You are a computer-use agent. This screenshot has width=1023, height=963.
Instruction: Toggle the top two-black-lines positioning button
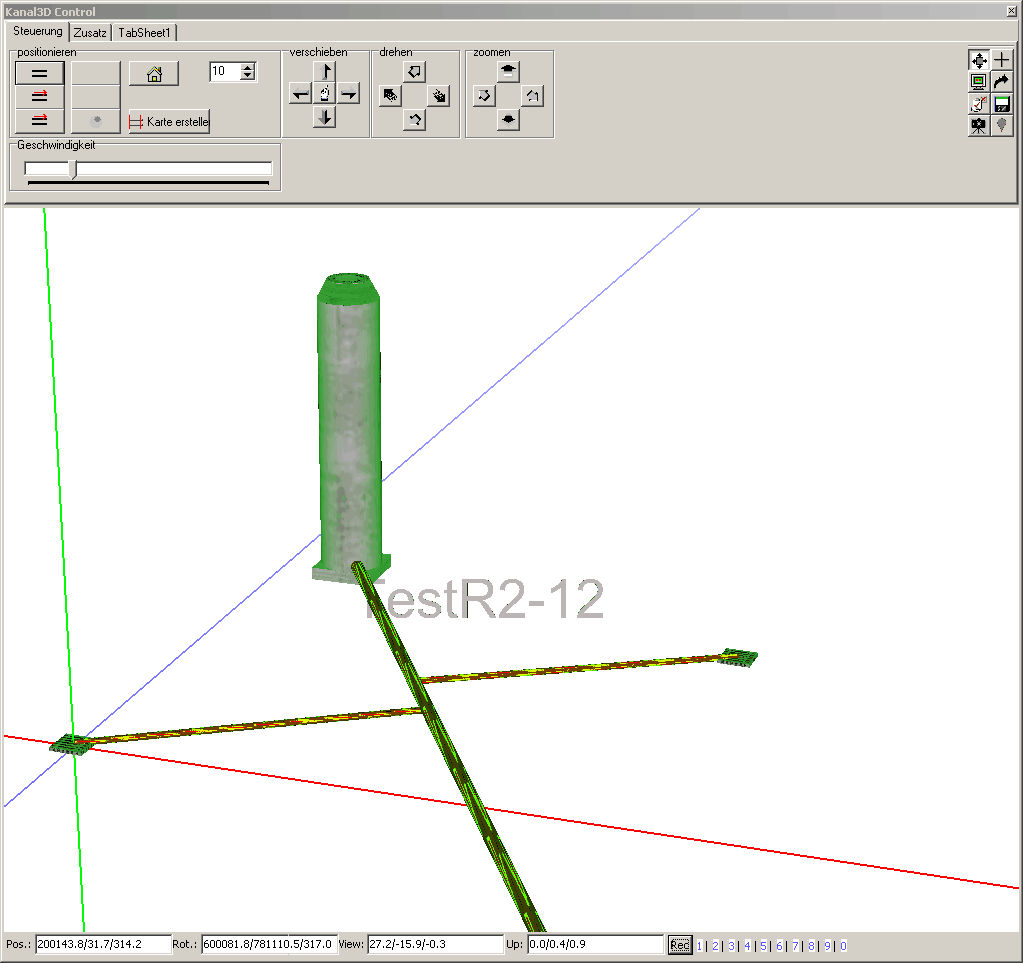tap(40, 73)
